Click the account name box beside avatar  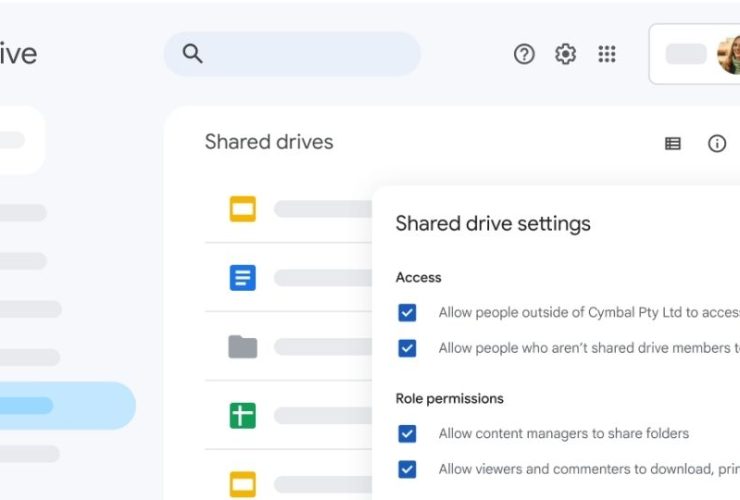(686, 54)
